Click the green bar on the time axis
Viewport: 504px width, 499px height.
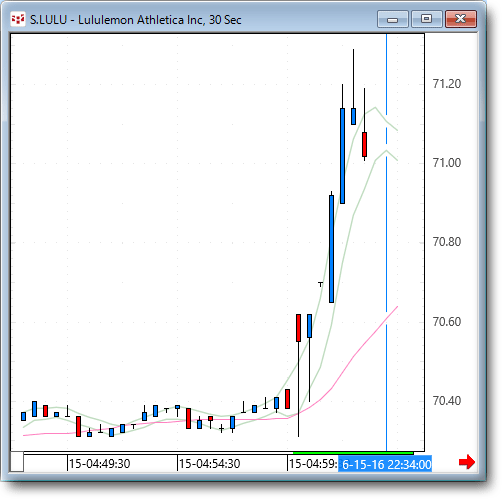(353, 453)
